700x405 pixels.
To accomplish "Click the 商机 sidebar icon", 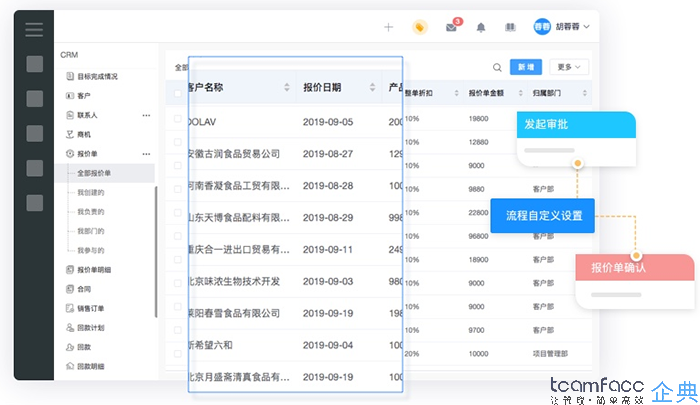I will 70,134.
